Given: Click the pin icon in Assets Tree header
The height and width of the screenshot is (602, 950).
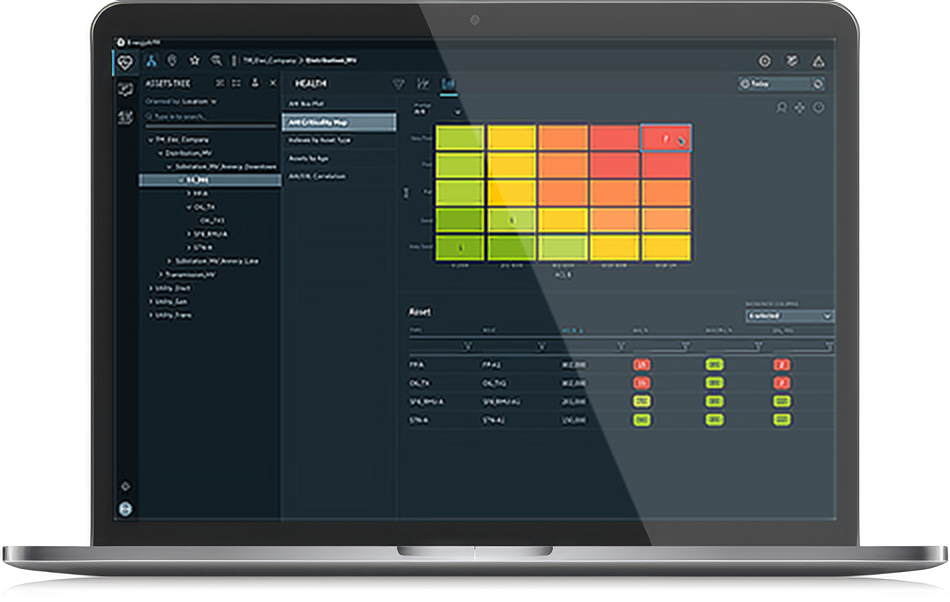Looking at the screenshot, I should (255, 83).
